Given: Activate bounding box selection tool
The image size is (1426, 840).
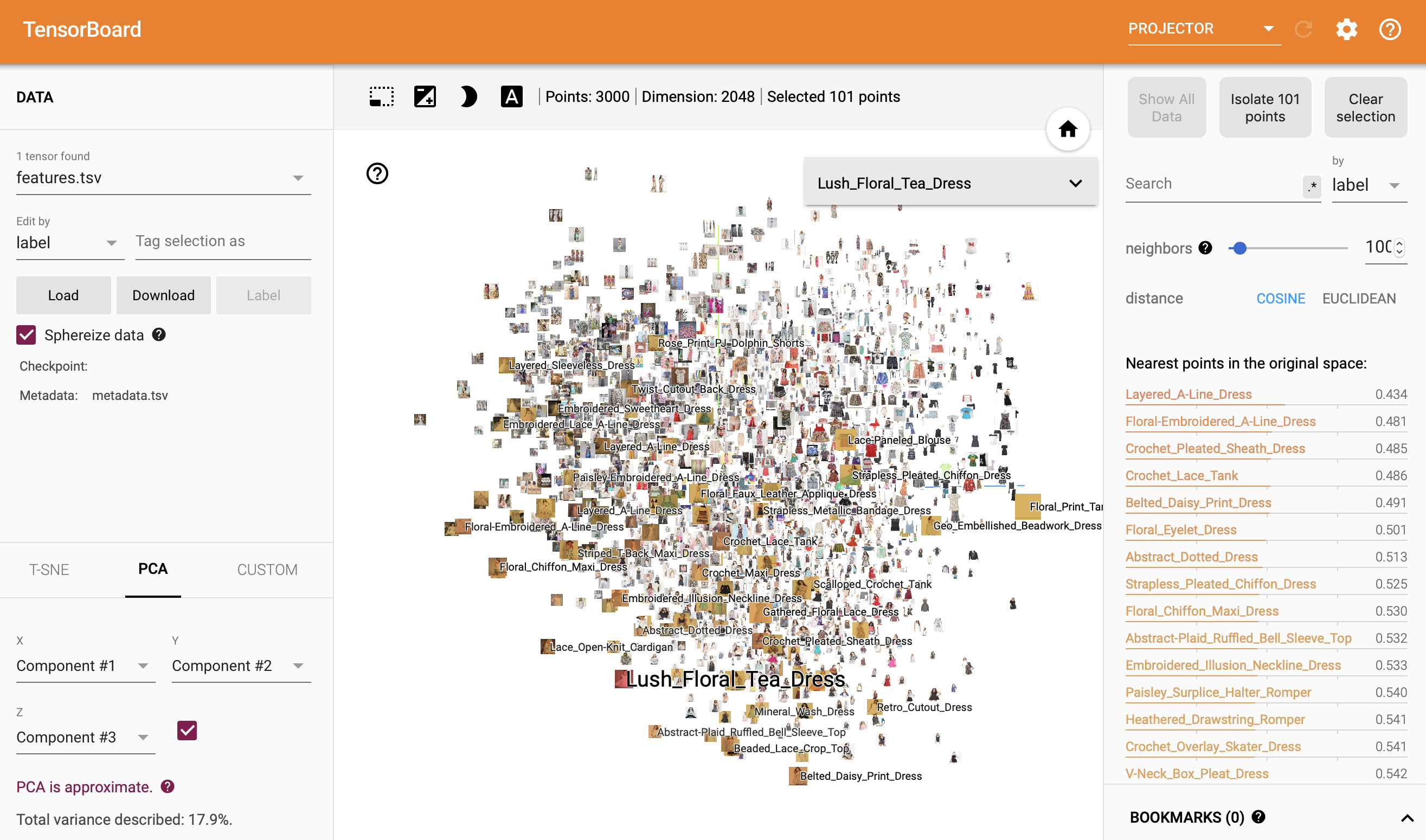Looking at the screenshot, I should pos(381,97).
